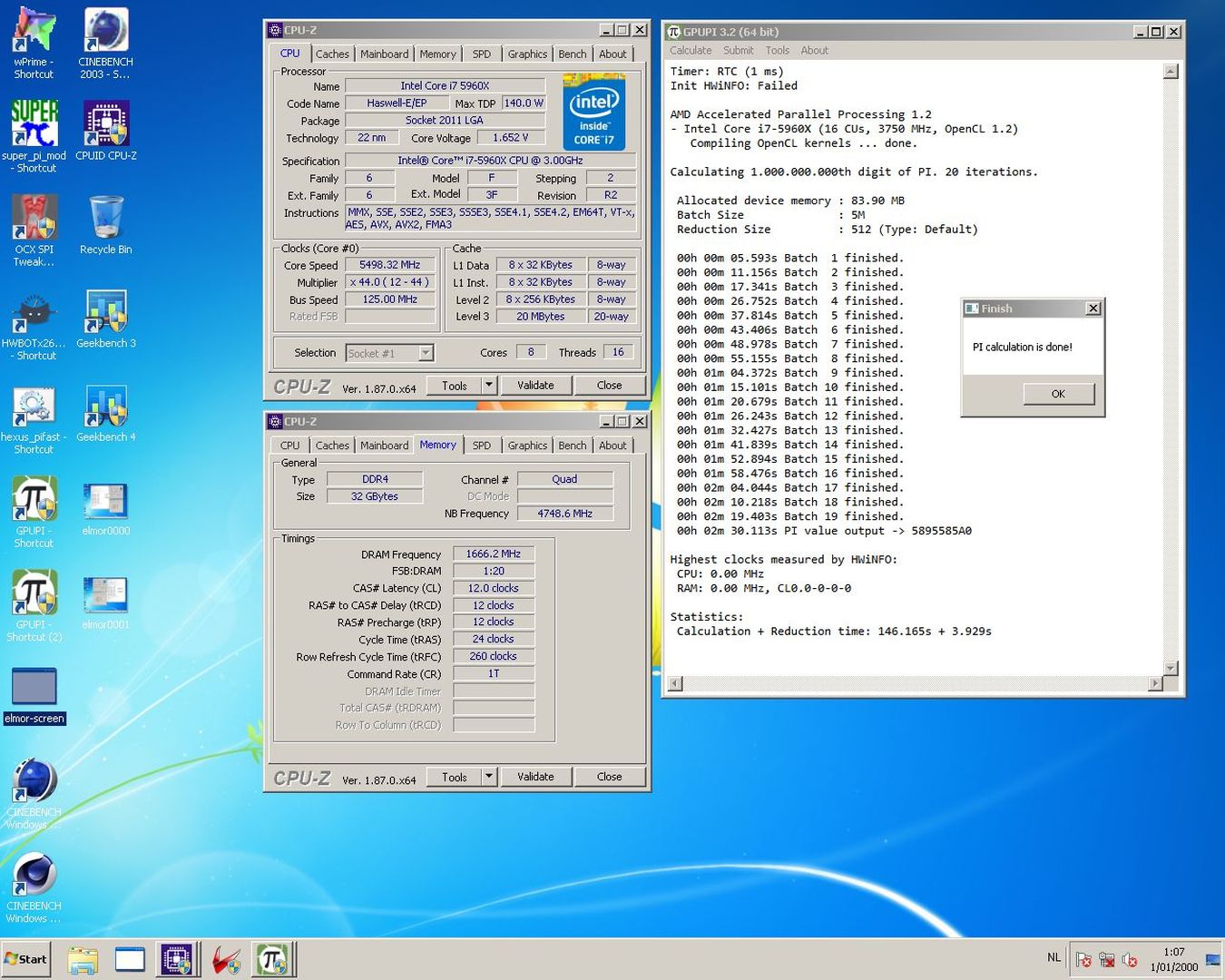This screenshot has width=1225, height=980.
Task: Click the Core Speed 5498.32 MHz value
Action: [389, 265]
